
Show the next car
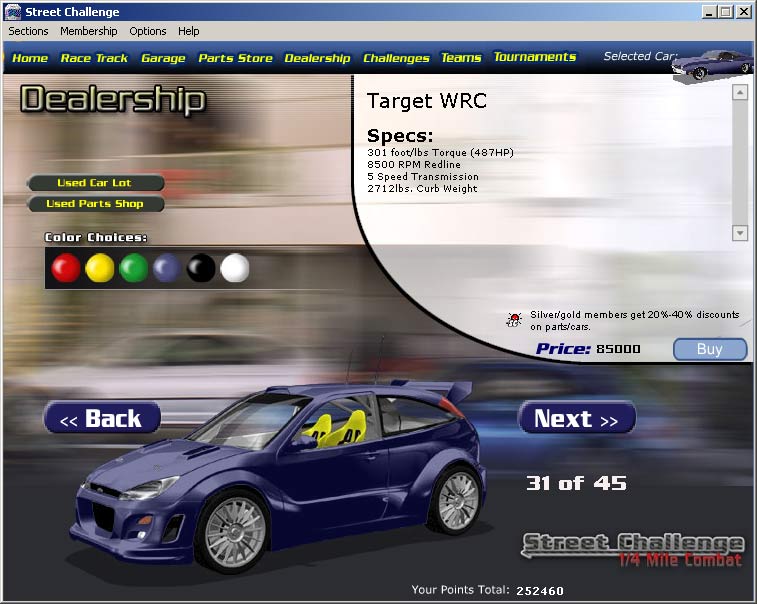(576, 418)
